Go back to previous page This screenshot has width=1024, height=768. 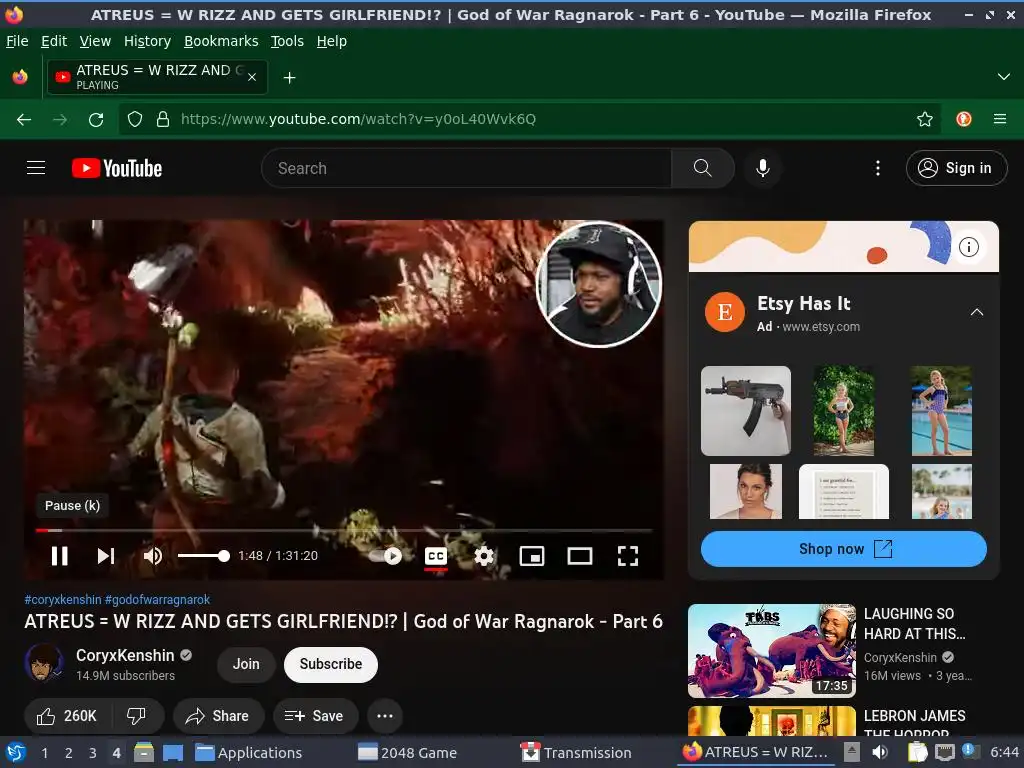pos(24,119)
